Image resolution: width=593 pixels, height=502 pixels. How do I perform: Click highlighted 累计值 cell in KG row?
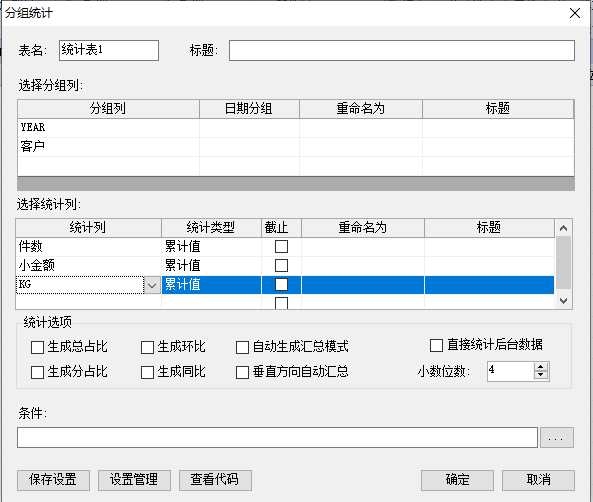(x=211, y=285)
